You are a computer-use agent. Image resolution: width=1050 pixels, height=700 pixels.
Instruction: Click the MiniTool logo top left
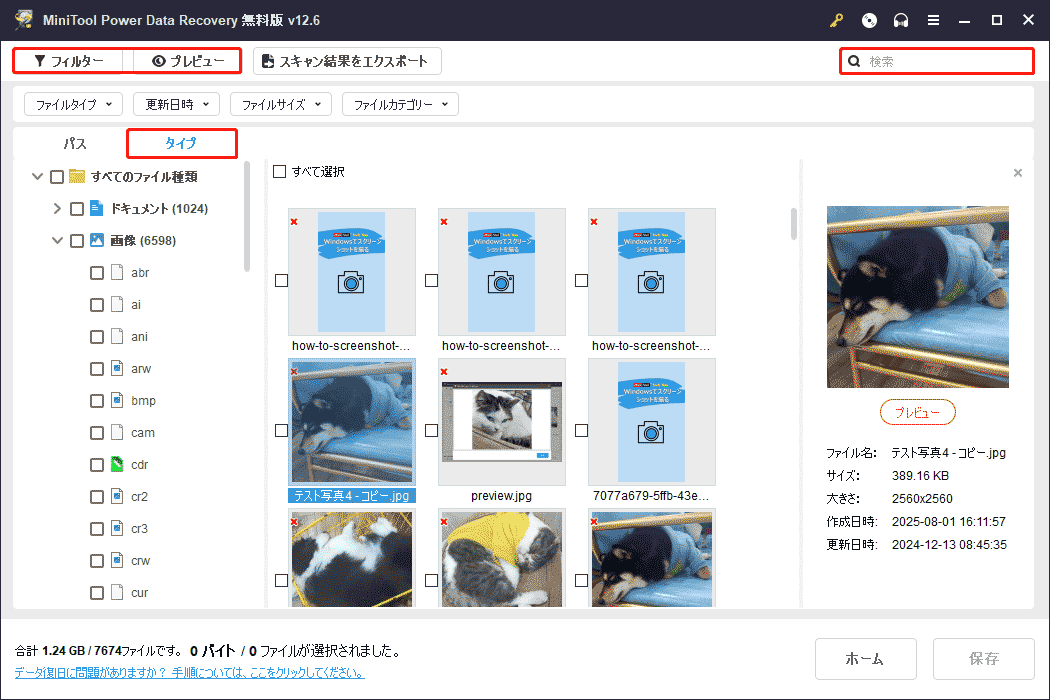tap(22, 19)
